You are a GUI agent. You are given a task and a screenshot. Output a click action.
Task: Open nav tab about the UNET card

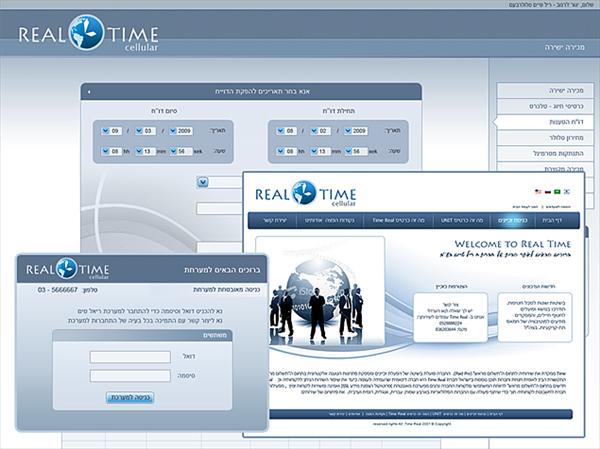pos(462,220)
